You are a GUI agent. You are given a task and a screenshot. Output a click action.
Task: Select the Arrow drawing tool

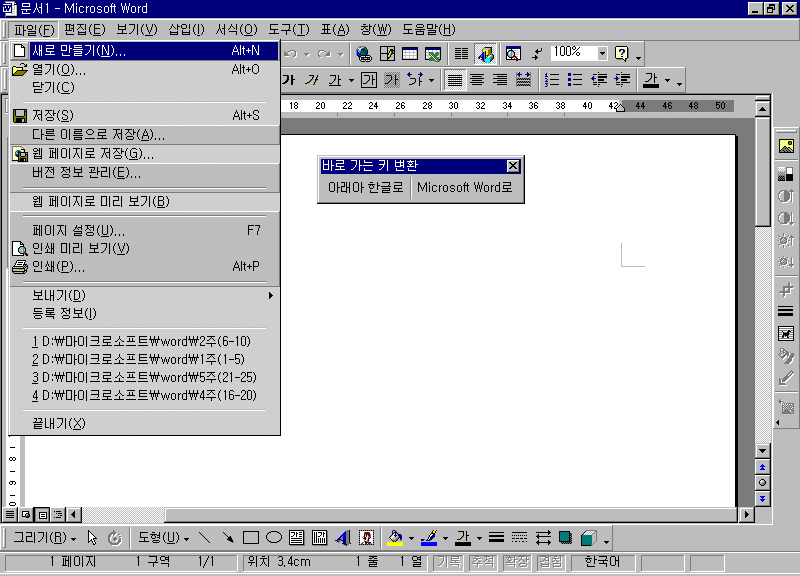click(228, 538)
